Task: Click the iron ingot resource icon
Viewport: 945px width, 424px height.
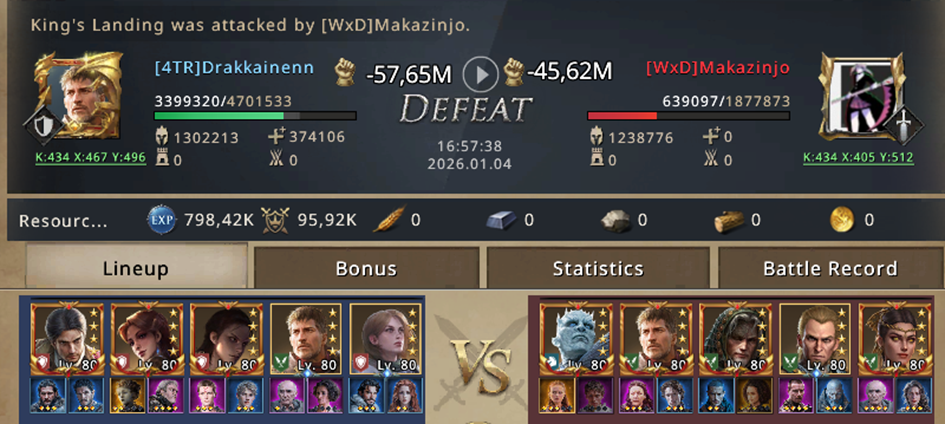Action: (x=501, y=221)
